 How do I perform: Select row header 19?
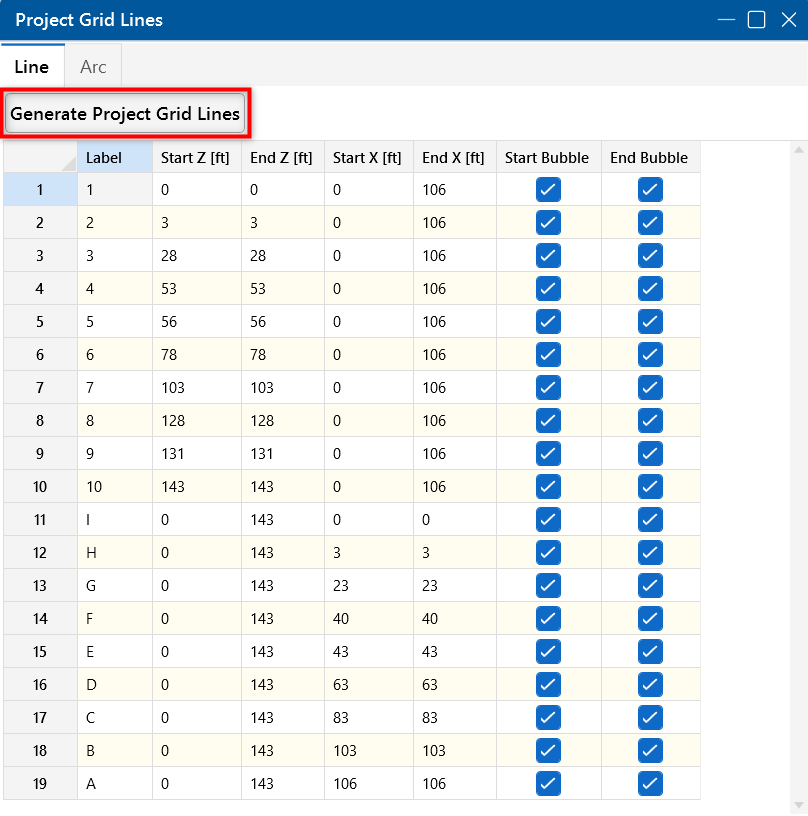coord(40,784)
